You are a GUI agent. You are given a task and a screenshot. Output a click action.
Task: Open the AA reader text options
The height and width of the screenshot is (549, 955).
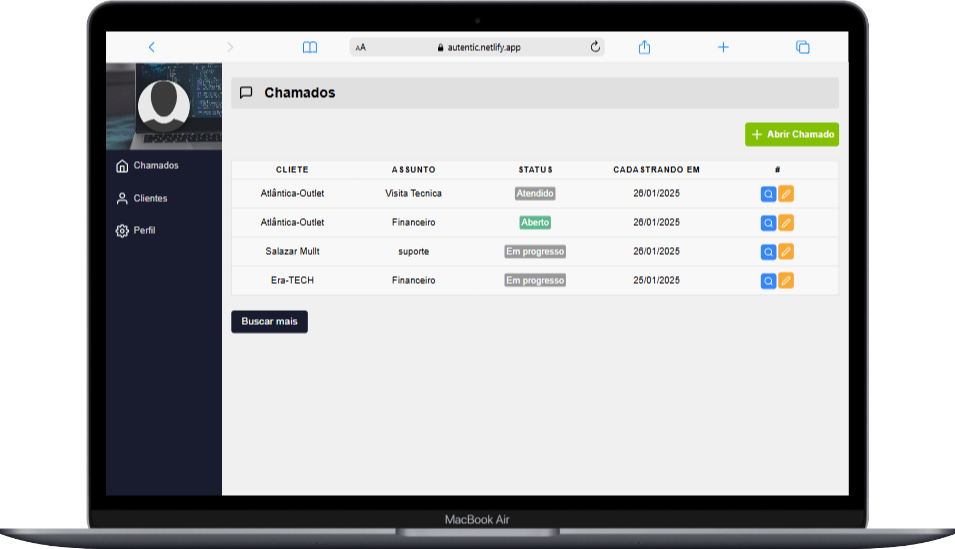(x=361, y=47)
